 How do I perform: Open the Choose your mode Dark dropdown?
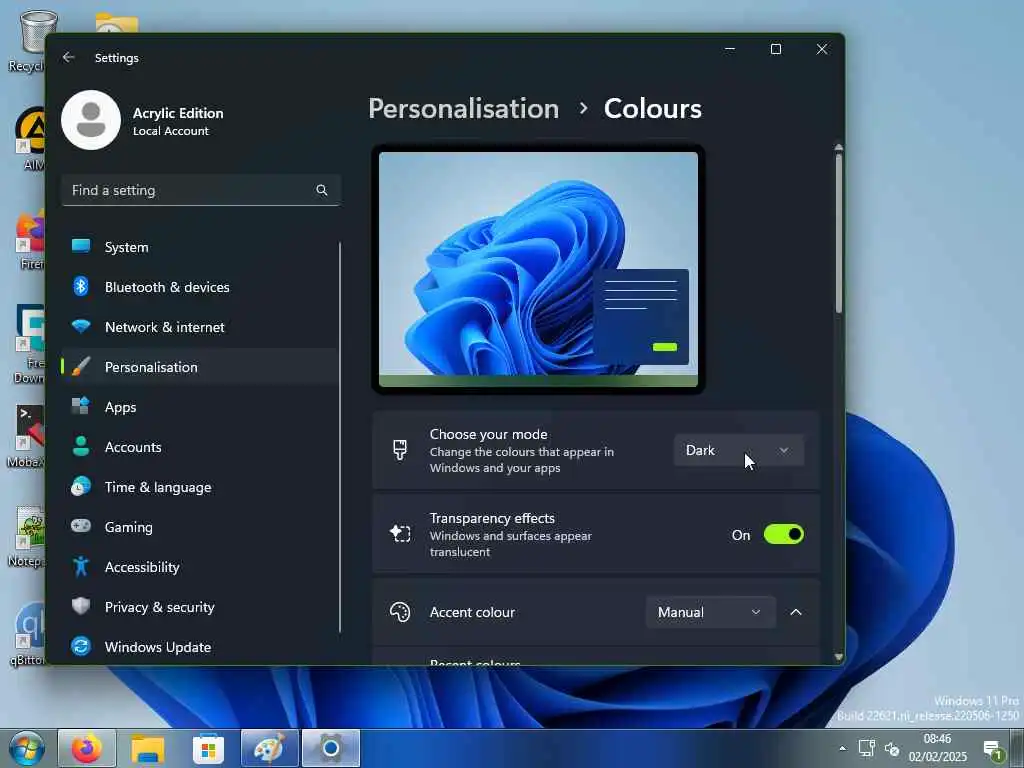(x=739, y=450)
